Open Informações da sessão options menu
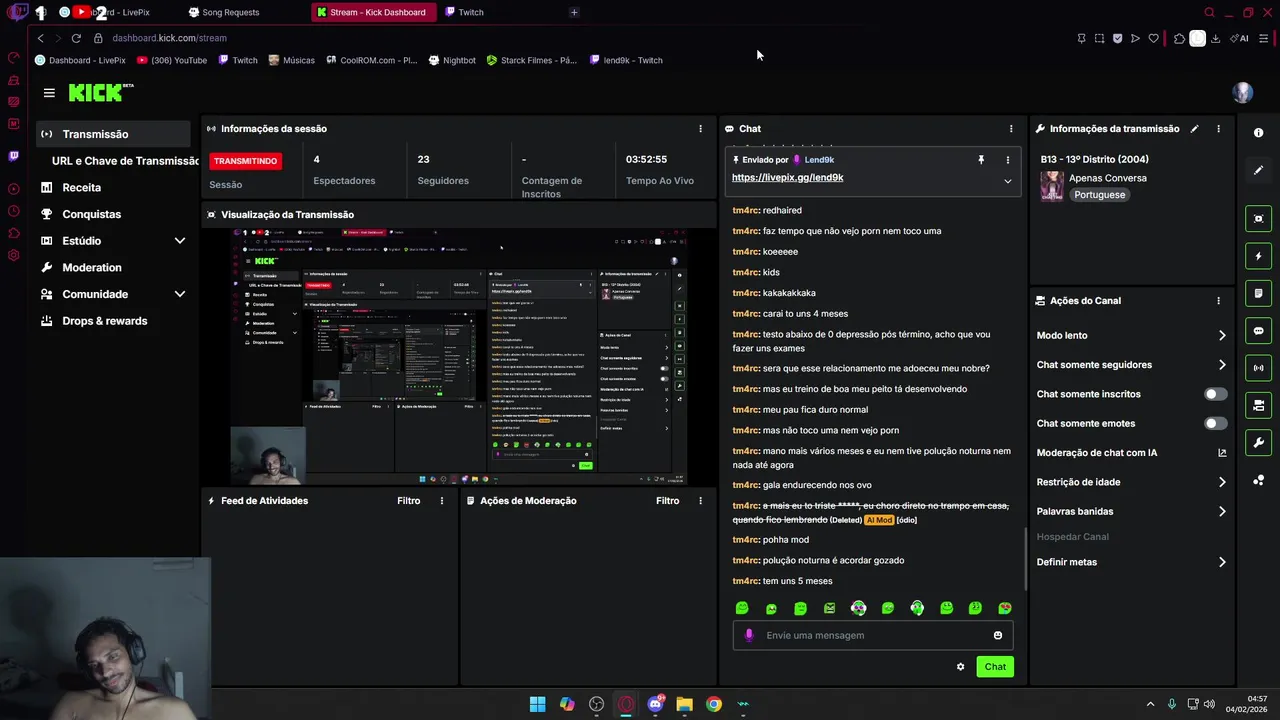 [x=700, y=129]
